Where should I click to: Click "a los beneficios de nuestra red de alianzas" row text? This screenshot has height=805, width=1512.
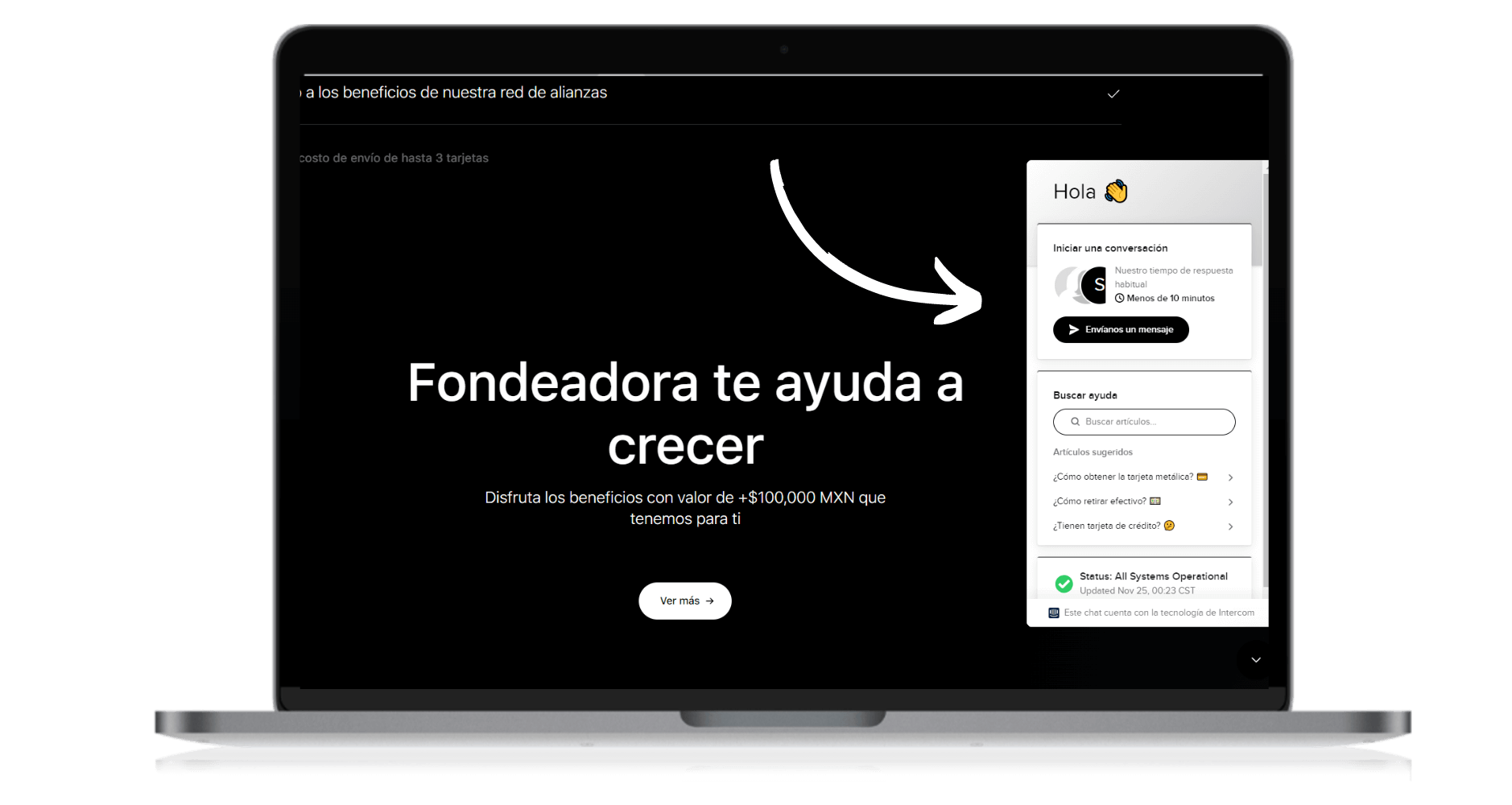456,93
